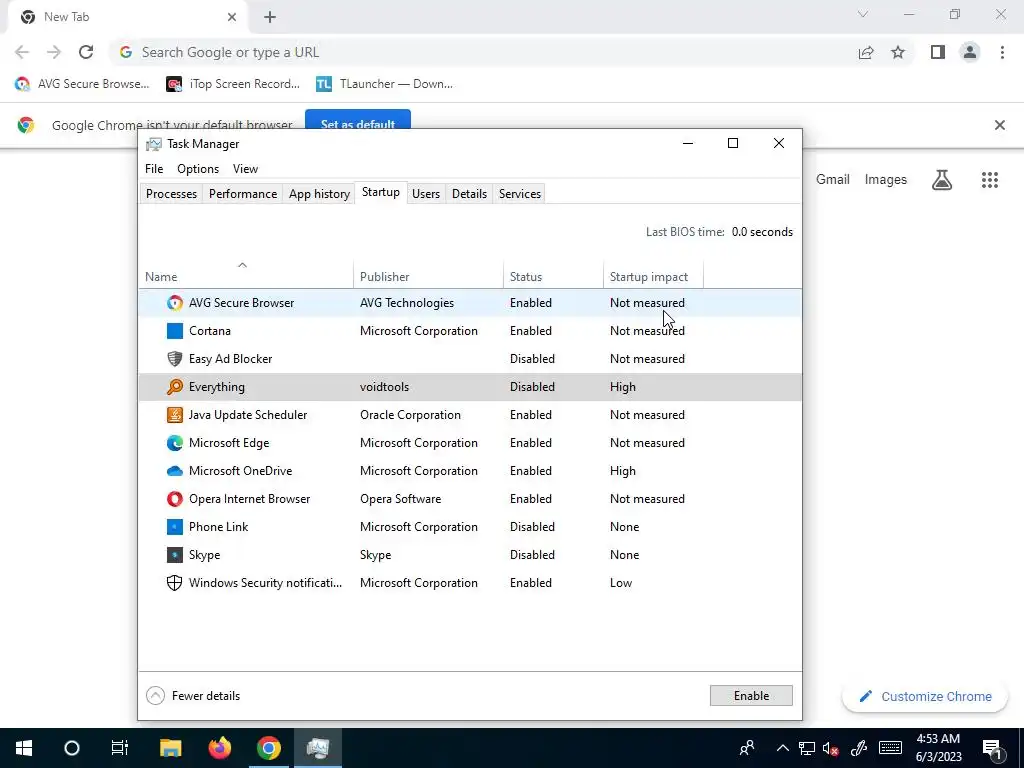1024x768 pixels.
Task: Sort by Publisher column header
Action: click(428, 277)
